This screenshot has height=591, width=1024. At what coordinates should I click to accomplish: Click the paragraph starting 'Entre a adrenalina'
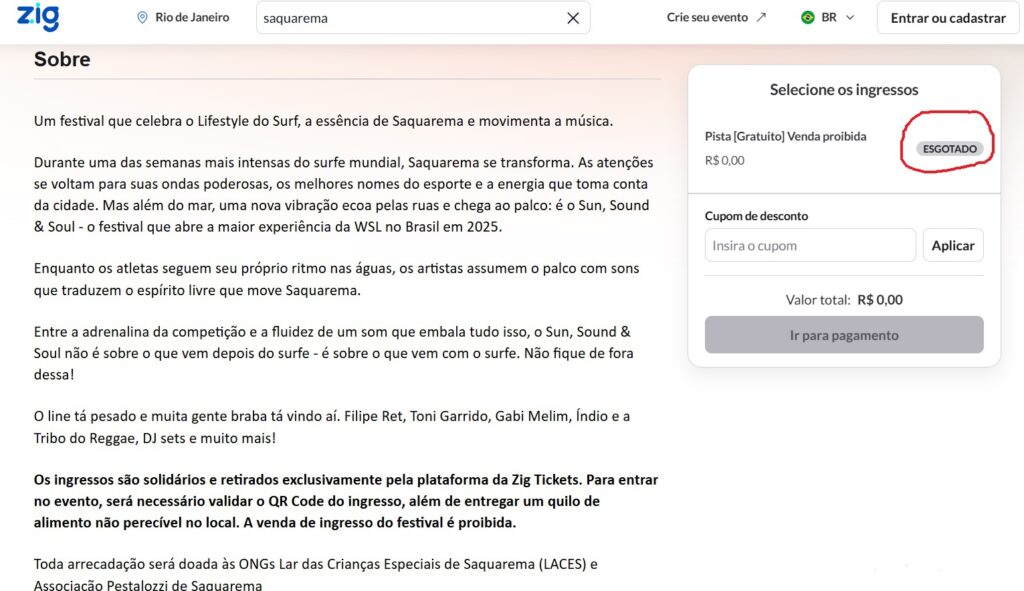coord(334,353)
